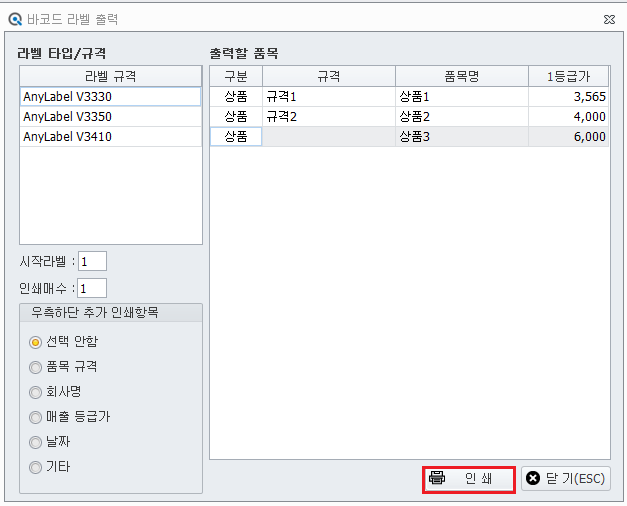Select the 회사명 radio option

(36, 392)
